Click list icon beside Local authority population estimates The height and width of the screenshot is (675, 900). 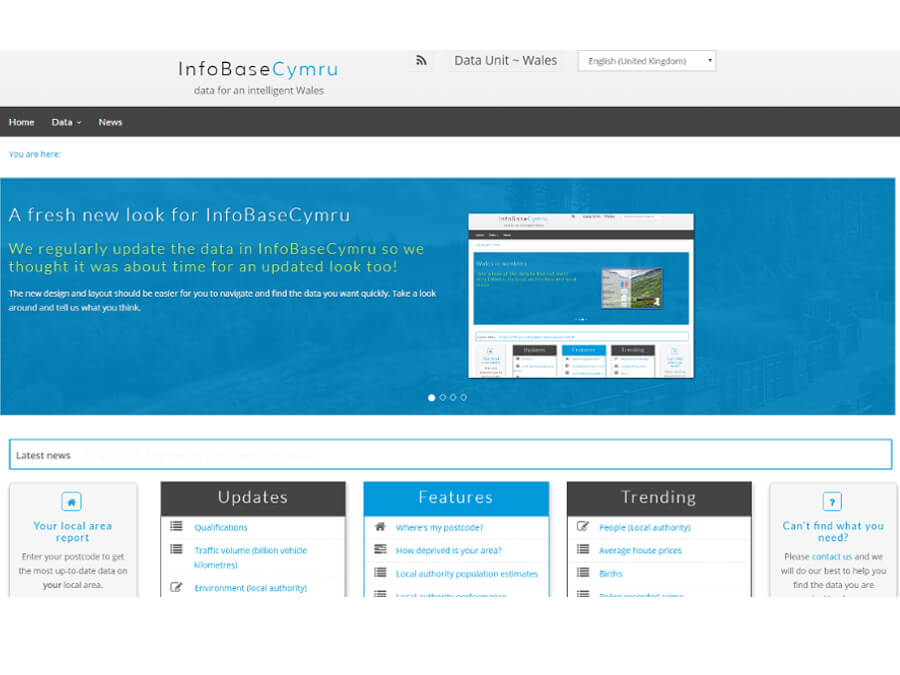[380, 572]
